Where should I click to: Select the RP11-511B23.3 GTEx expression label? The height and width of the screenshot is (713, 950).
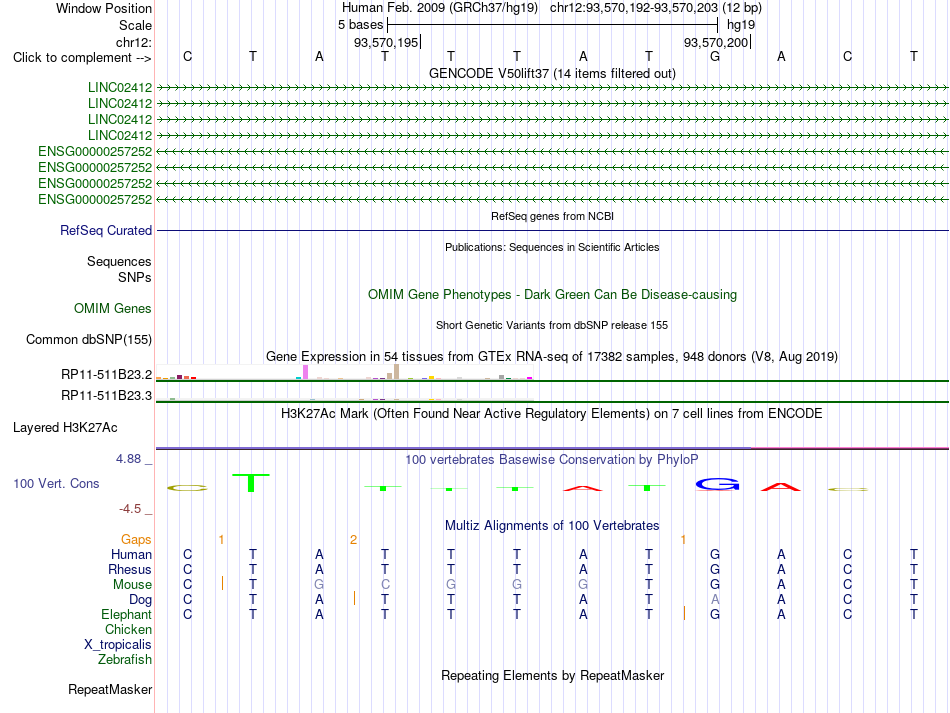click(x=107, y=396)
